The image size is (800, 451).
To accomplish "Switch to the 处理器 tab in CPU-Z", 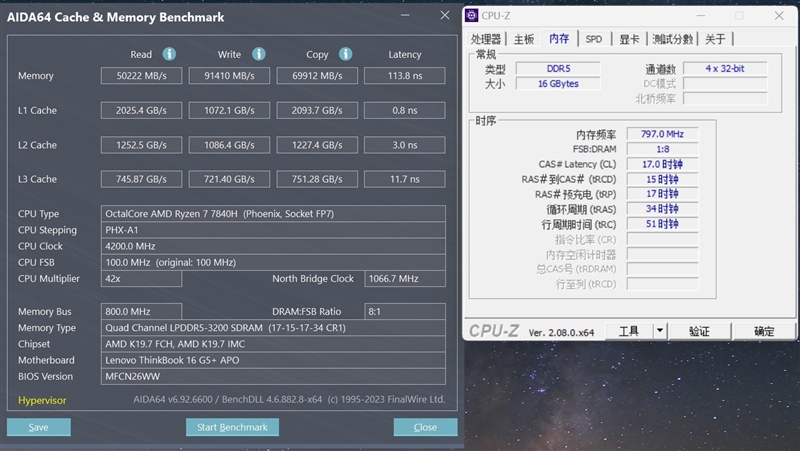I will tap(485, 39).
